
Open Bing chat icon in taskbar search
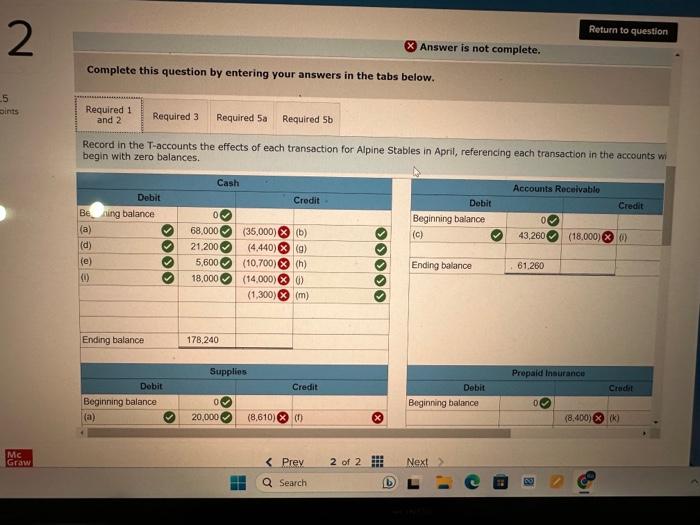coord(389,483)
